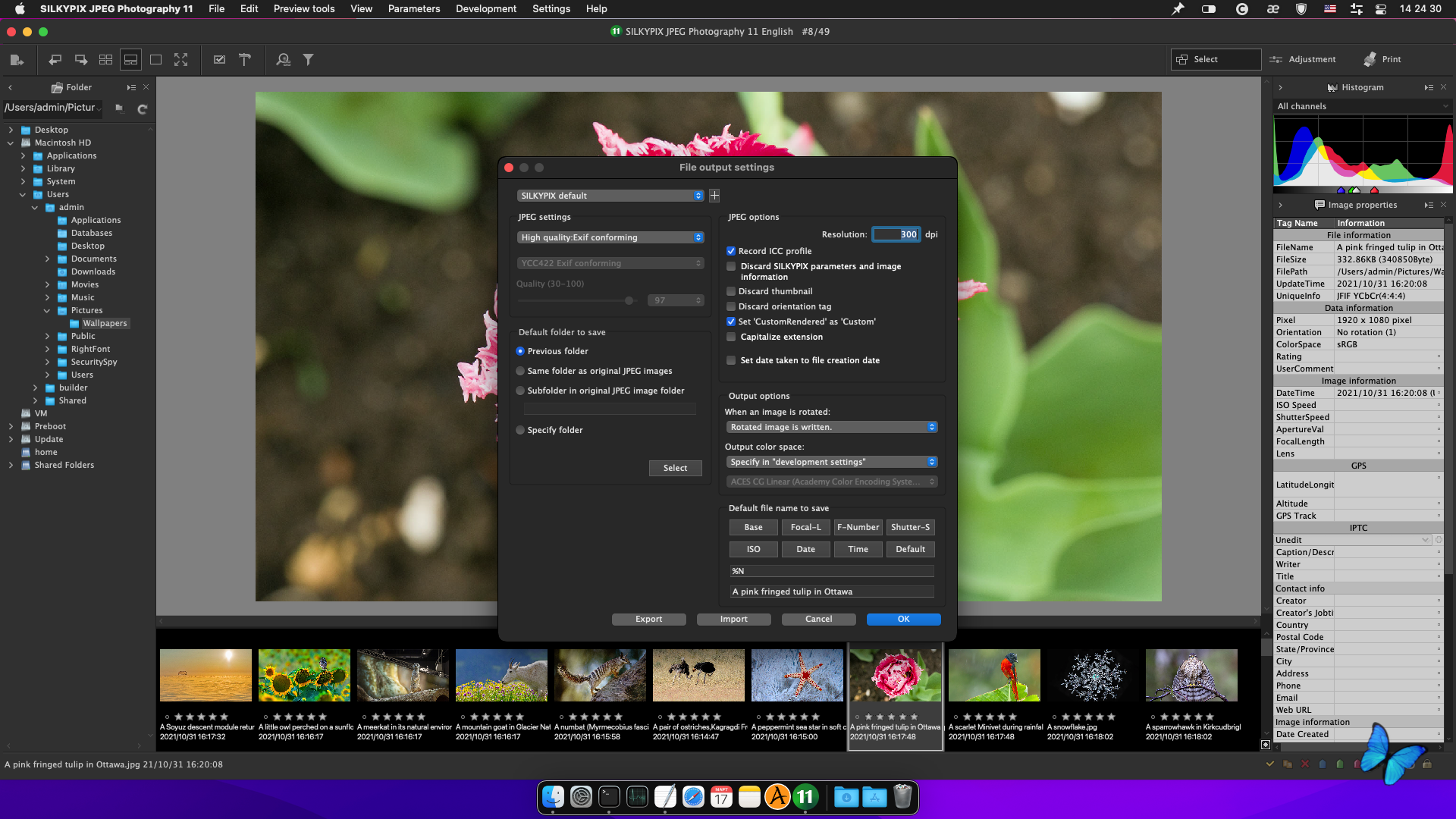Click the hammer tool icon in toolbar
The image size is (1456, 819).
(244, 59)
